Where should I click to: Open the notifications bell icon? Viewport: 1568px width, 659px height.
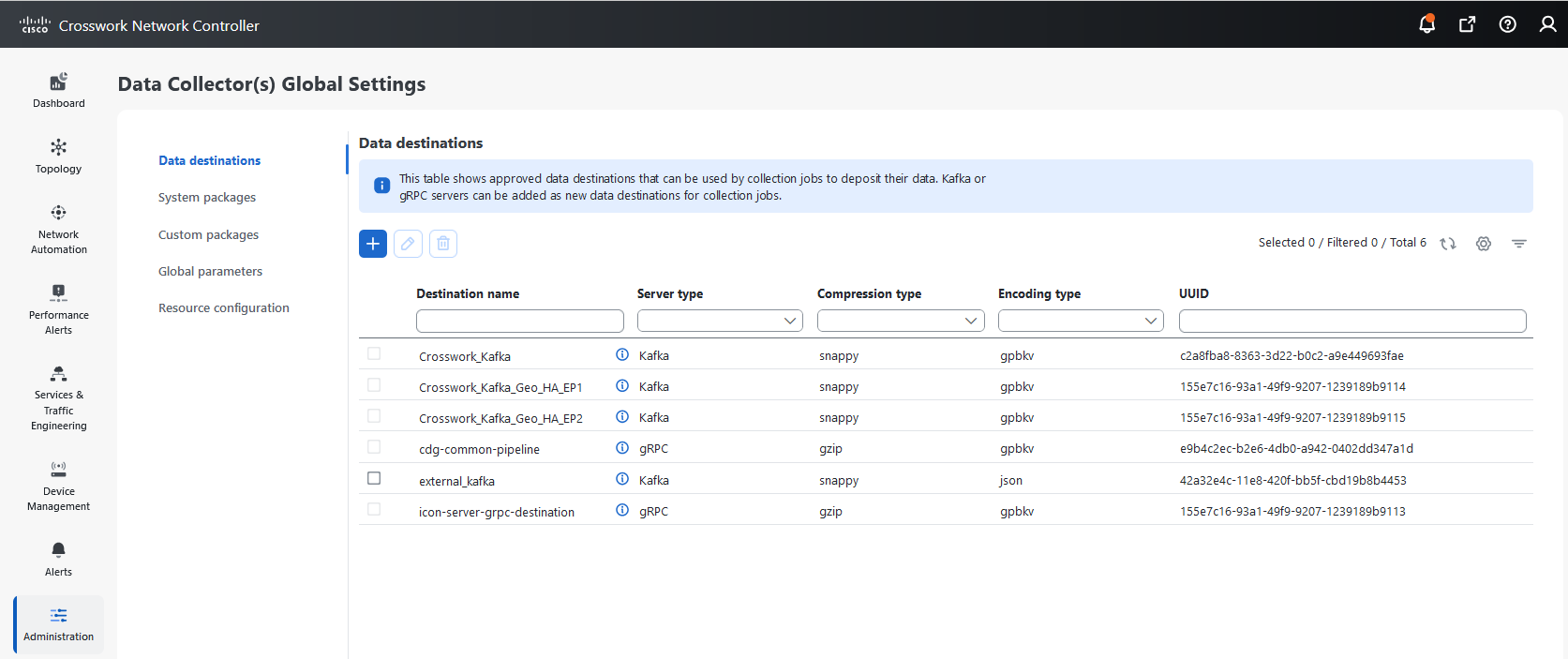pyautogui.click(x=1426, y=24)
